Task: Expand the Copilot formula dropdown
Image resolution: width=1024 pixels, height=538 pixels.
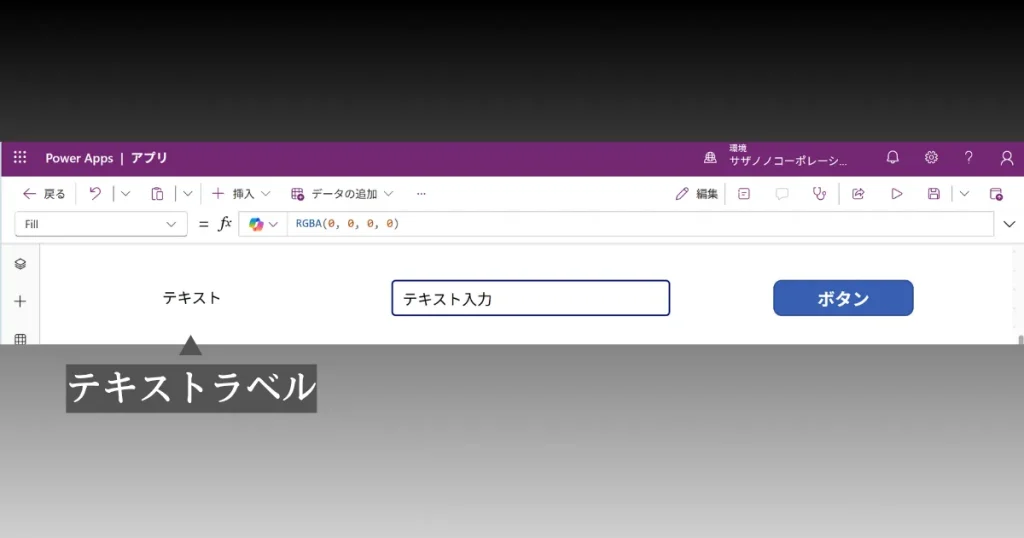Action: click(264, 224)
